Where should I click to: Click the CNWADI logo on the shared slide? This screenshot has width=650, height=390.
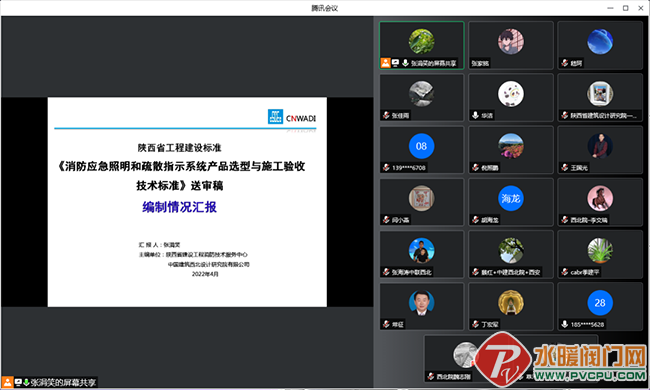coord(292,117)
